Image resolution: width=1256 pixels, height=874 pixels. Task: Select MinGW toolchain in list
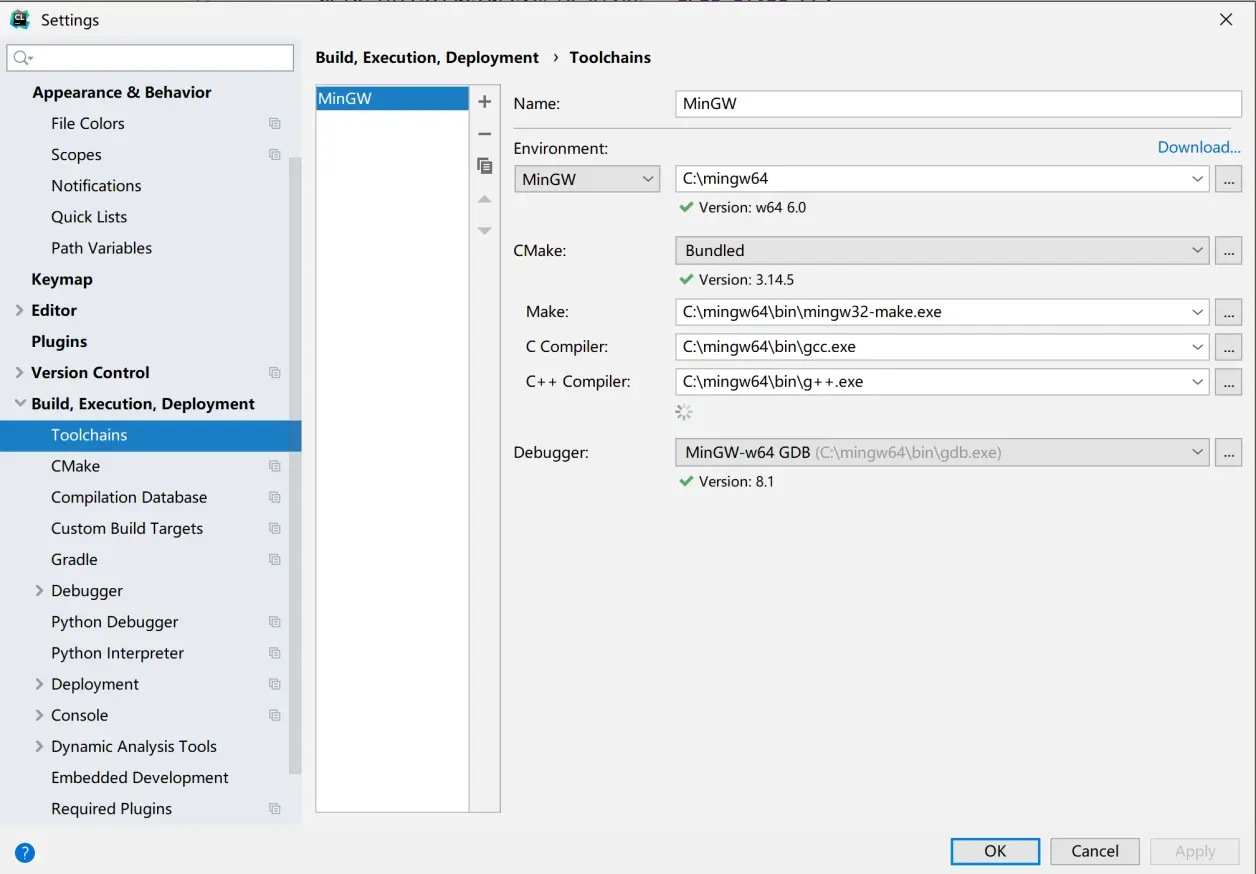pyautogui.click(x=392, y=98)
